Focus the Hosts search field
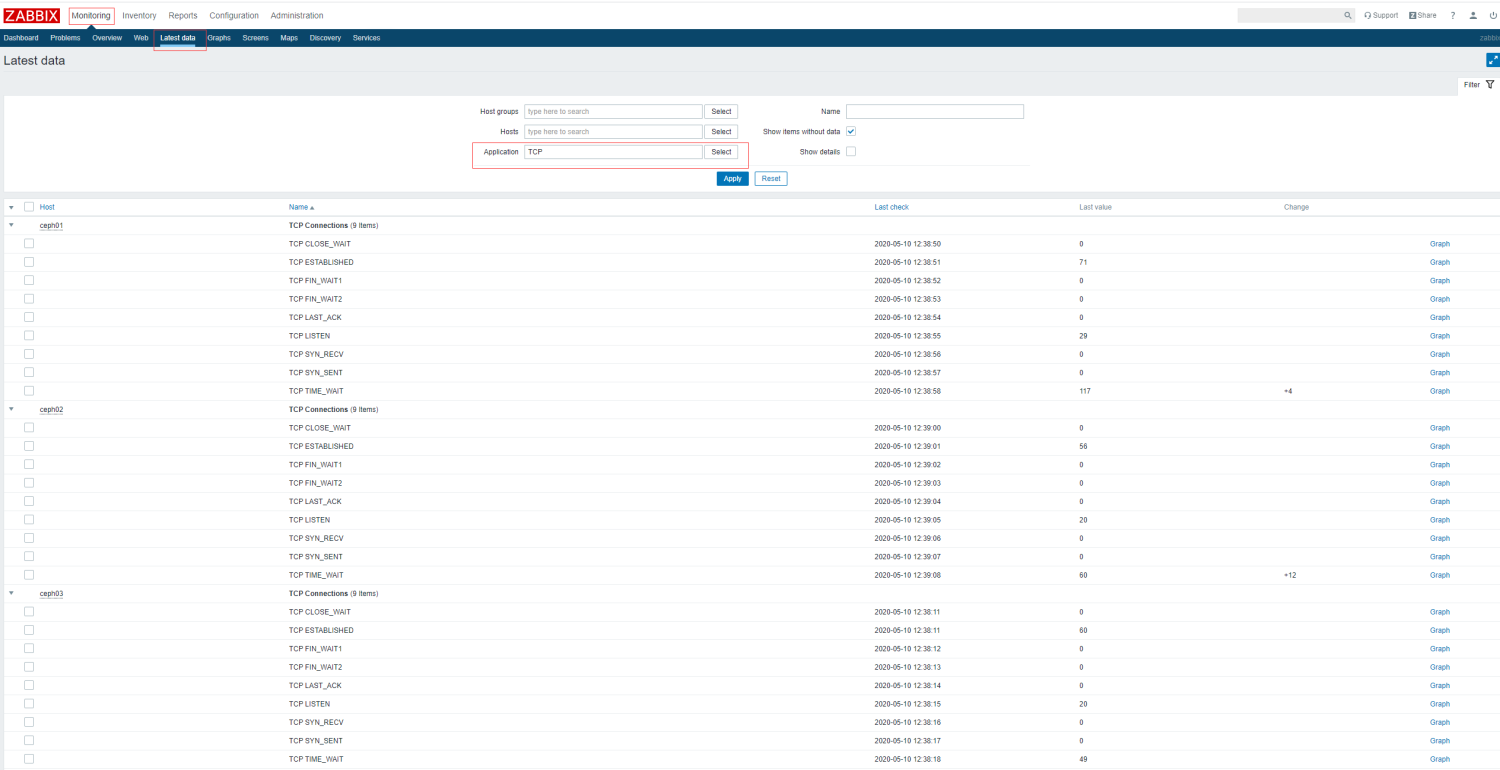The width and height of the screenshot is (1500, 770). point(613,132)
